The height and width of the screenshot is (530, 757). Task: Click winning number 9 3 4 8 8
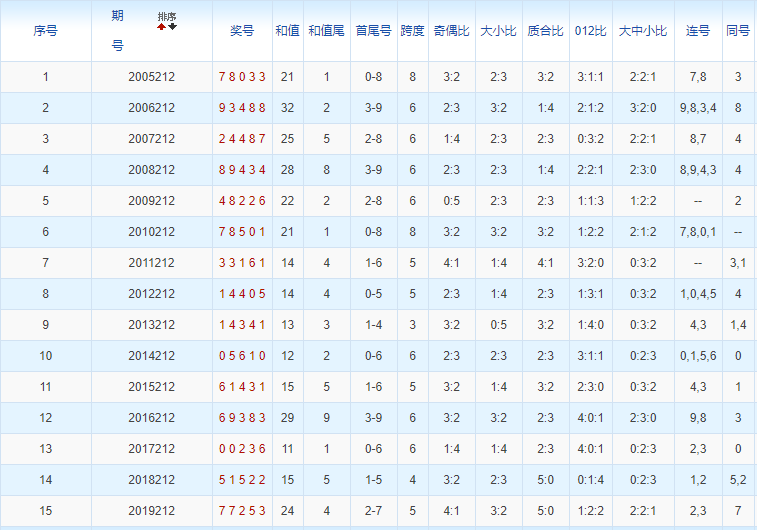point(242,108)
